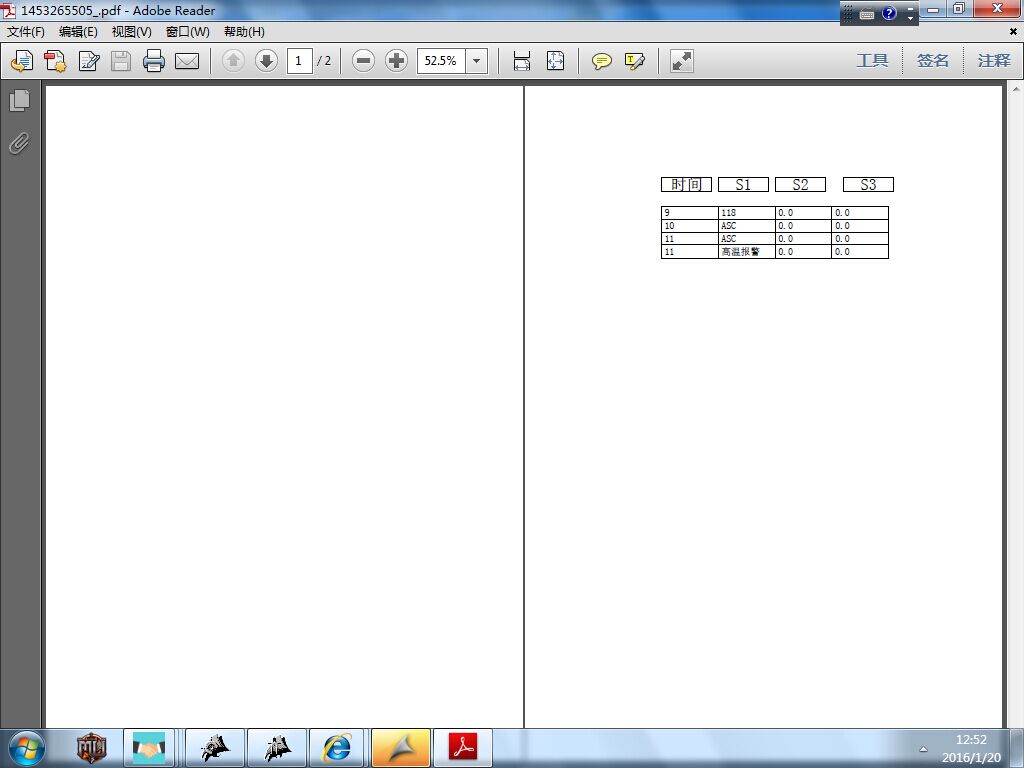Switch to read mode icon
Viewport: 1024px width, 768px height.
click(681, 61)
